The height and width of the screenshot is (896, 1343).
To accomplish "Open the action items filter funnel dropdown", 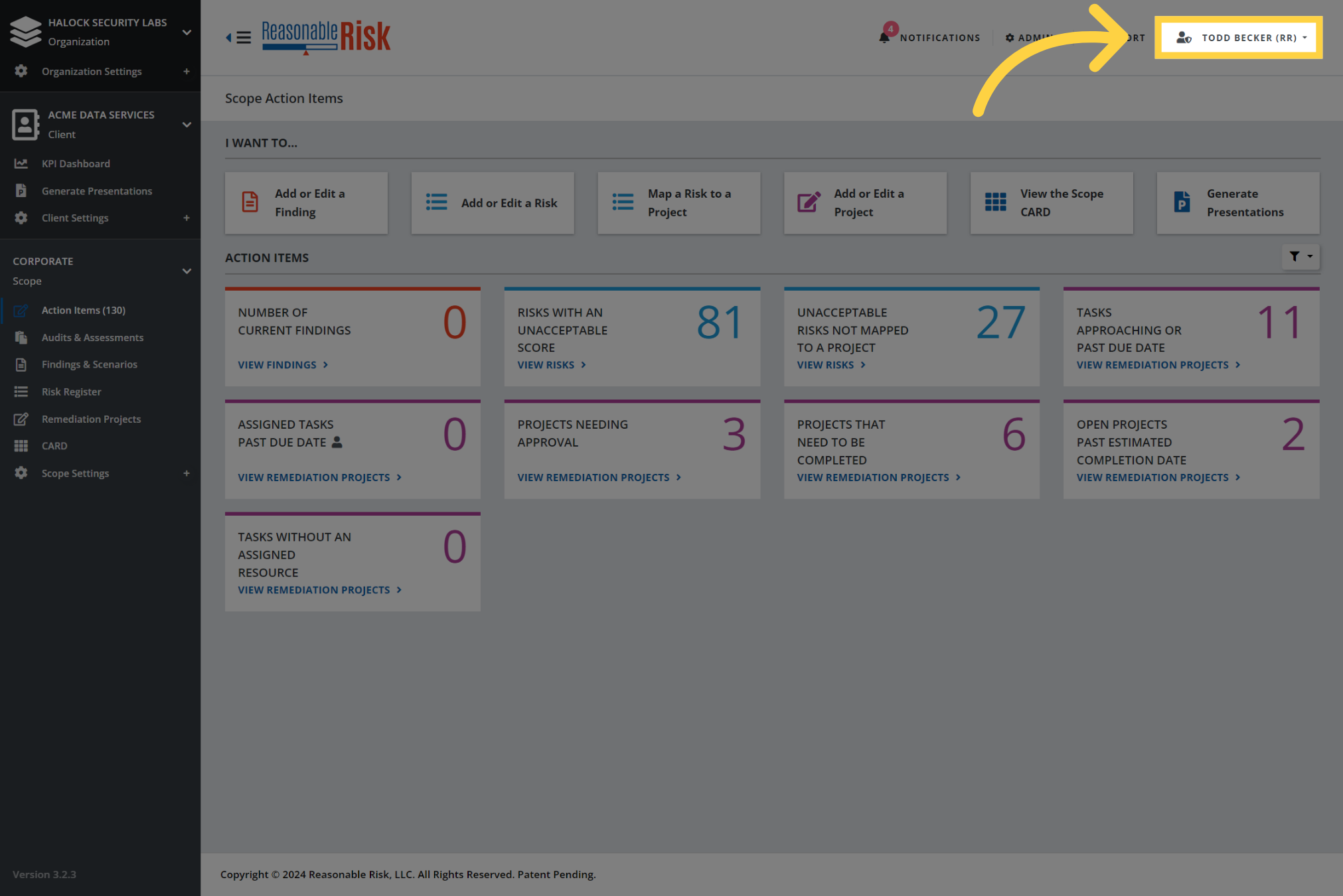I will 1301,256.
